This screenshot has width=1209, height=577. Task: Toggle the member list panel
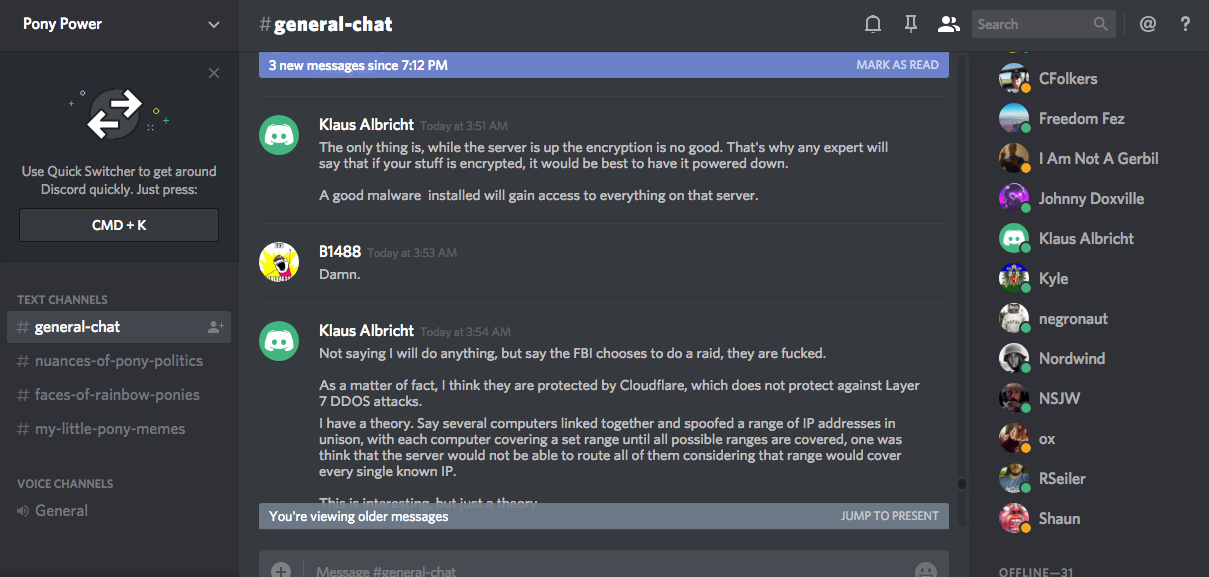pos(947,24)
